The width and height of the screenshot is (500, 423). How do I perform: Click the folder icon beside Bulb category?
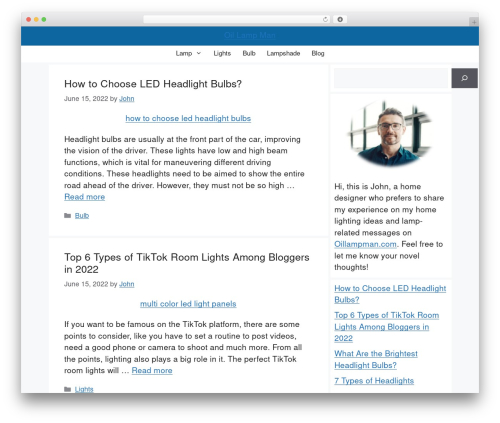point(68,216)
